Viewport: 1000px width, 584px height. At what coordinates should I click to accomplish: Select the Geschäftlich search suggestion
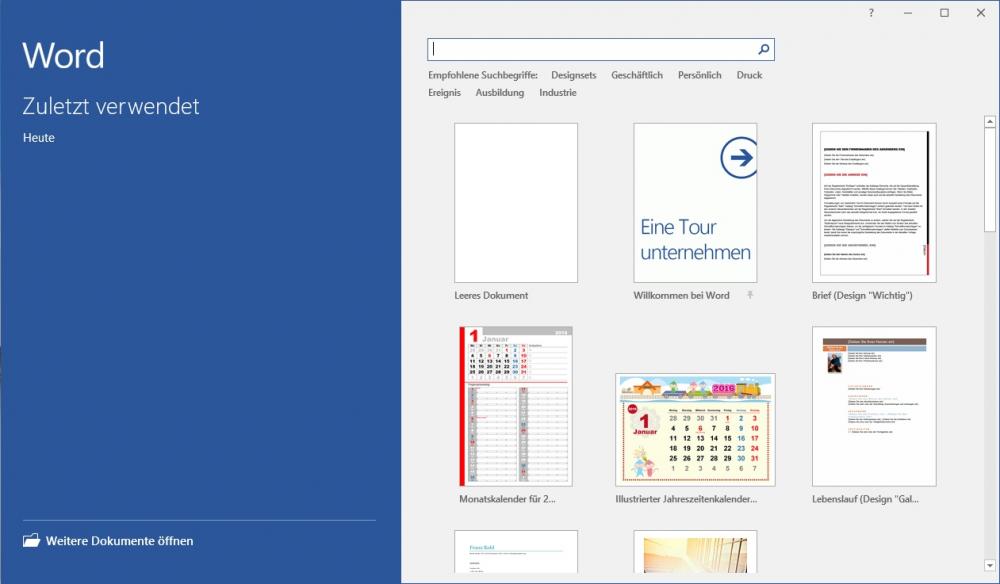636,75
